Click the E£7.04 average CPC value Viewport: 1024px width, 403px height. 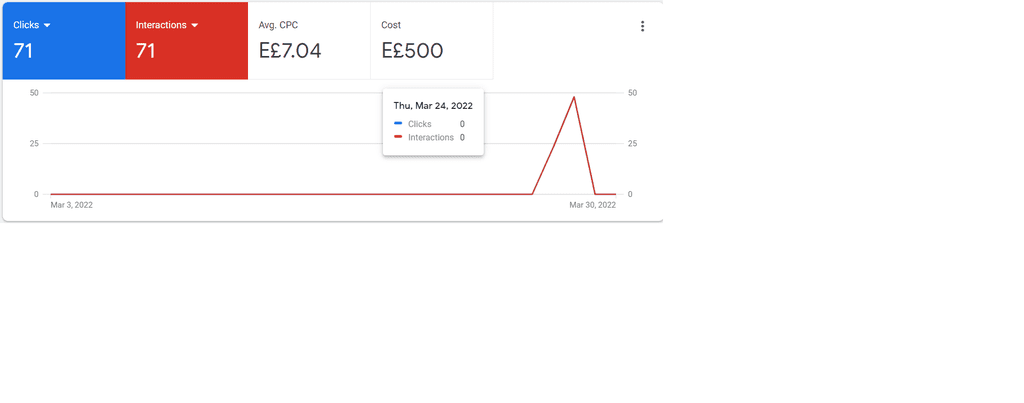point(290,50)
